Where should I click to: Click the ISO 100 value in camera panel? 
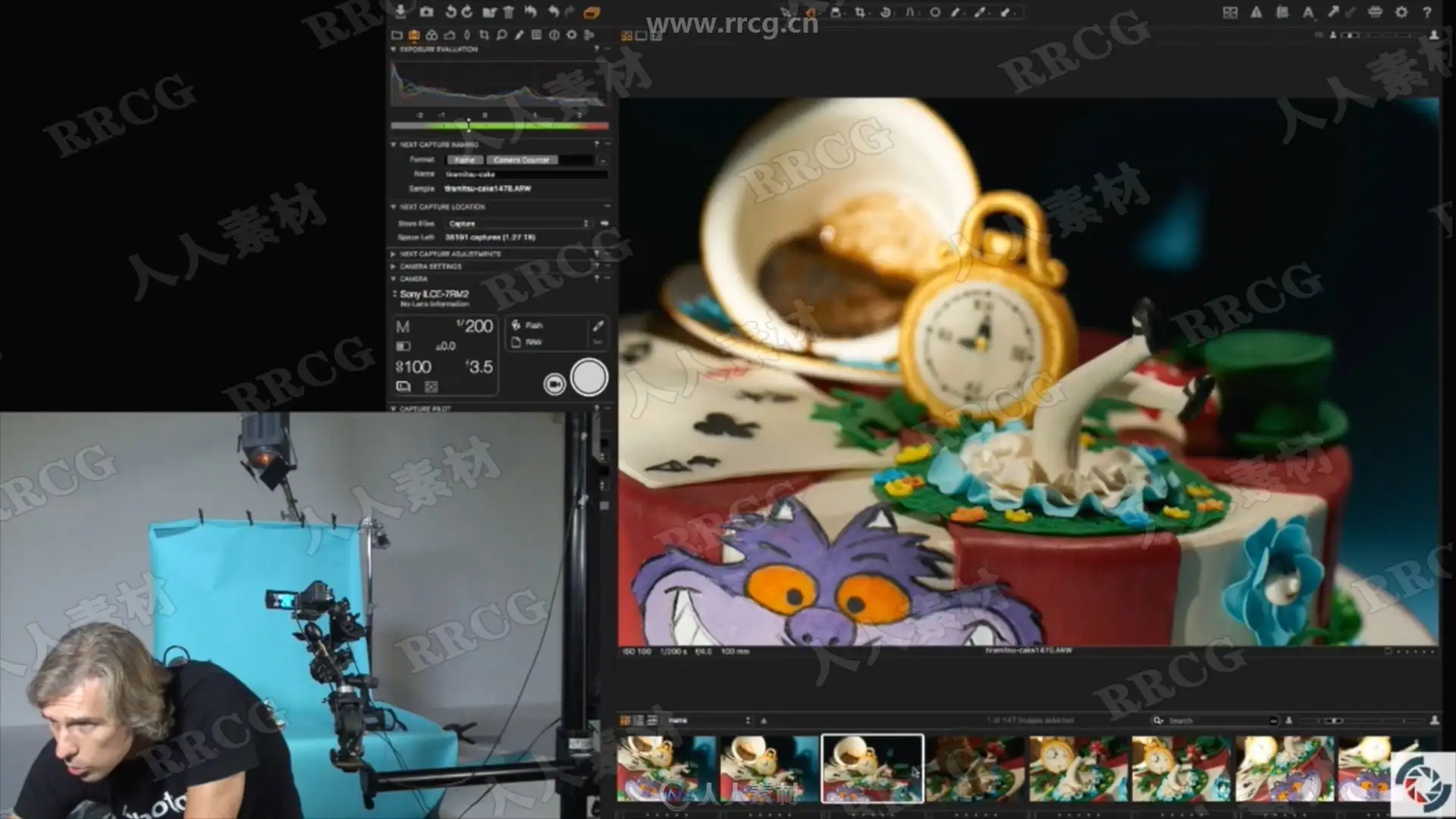tap(414, 367)
